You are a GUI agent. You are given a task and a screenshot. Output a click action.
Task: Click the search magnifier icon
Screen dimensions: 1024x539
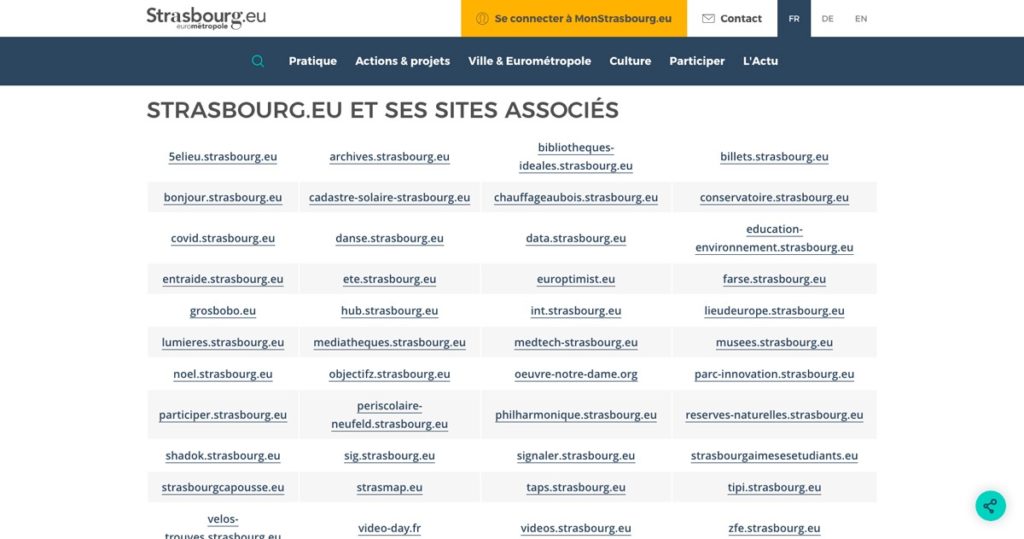[258, 61]
